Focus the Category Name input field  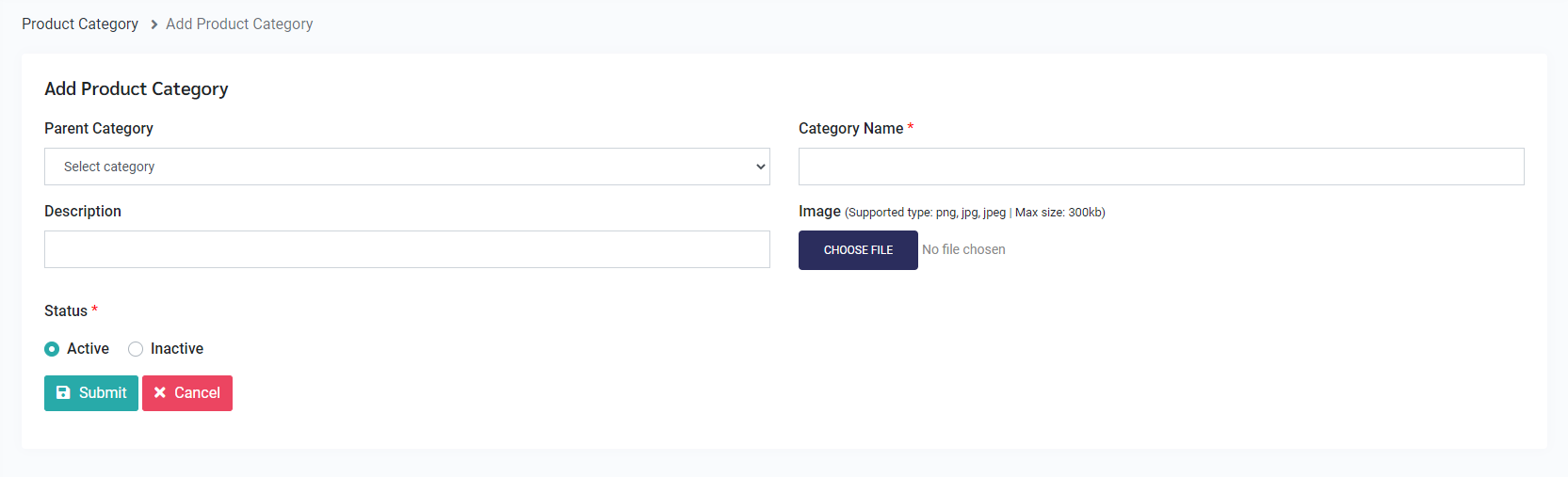[x=1161, y=167]
